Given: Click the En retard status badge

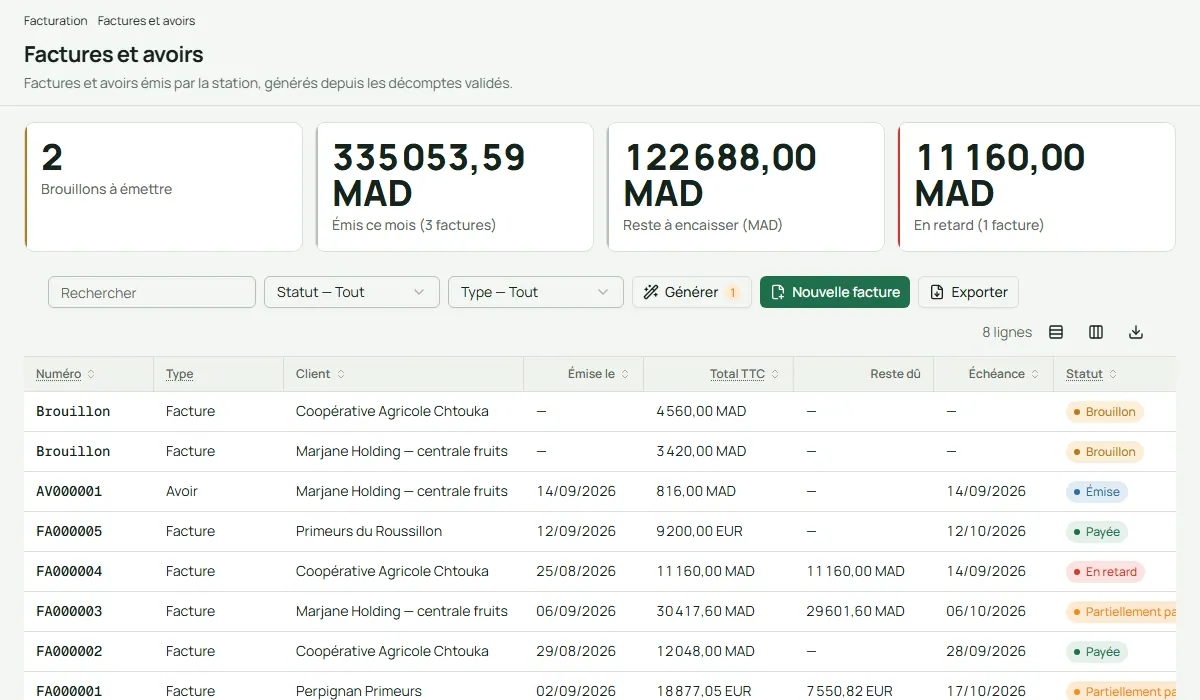Looking at the screenshot, I should [1105, 572].
